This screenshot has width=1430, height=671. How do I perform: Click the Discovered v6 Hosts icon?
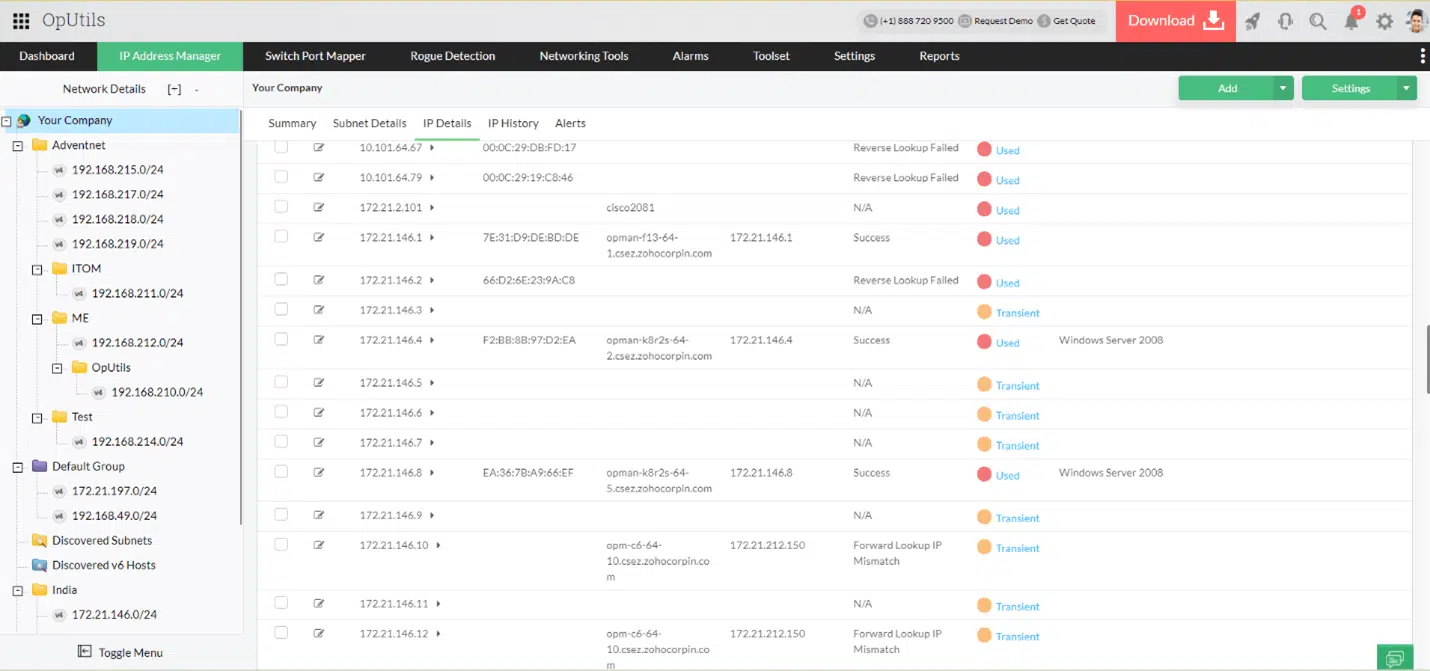point(39,565)
